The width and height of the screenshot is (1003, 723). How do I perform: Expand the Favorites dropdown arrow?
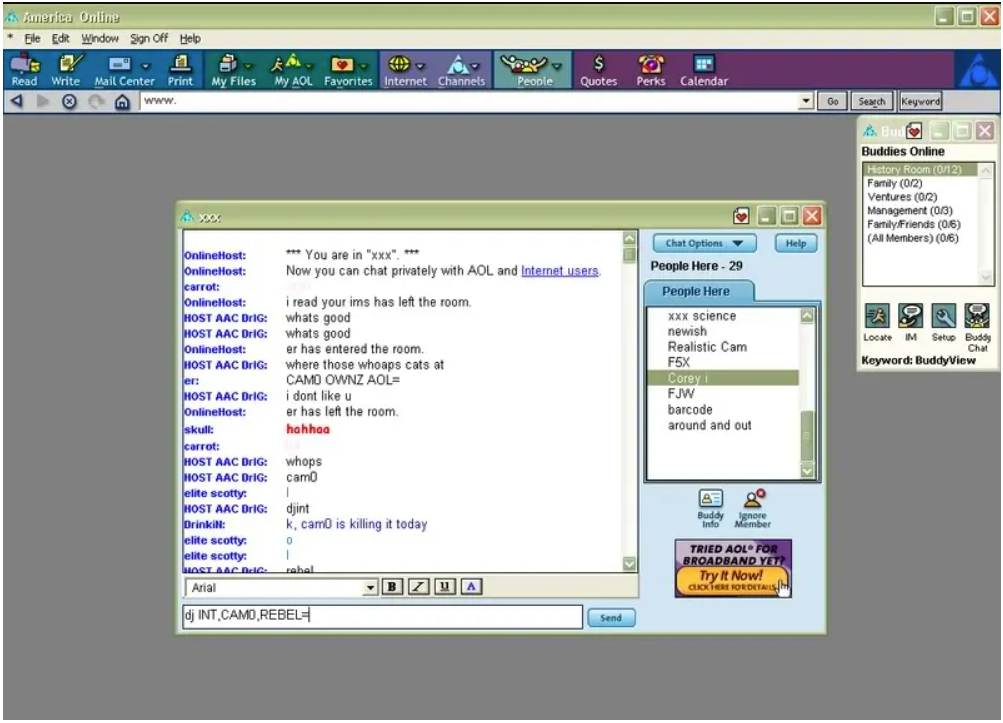click(x=363, y=66)
